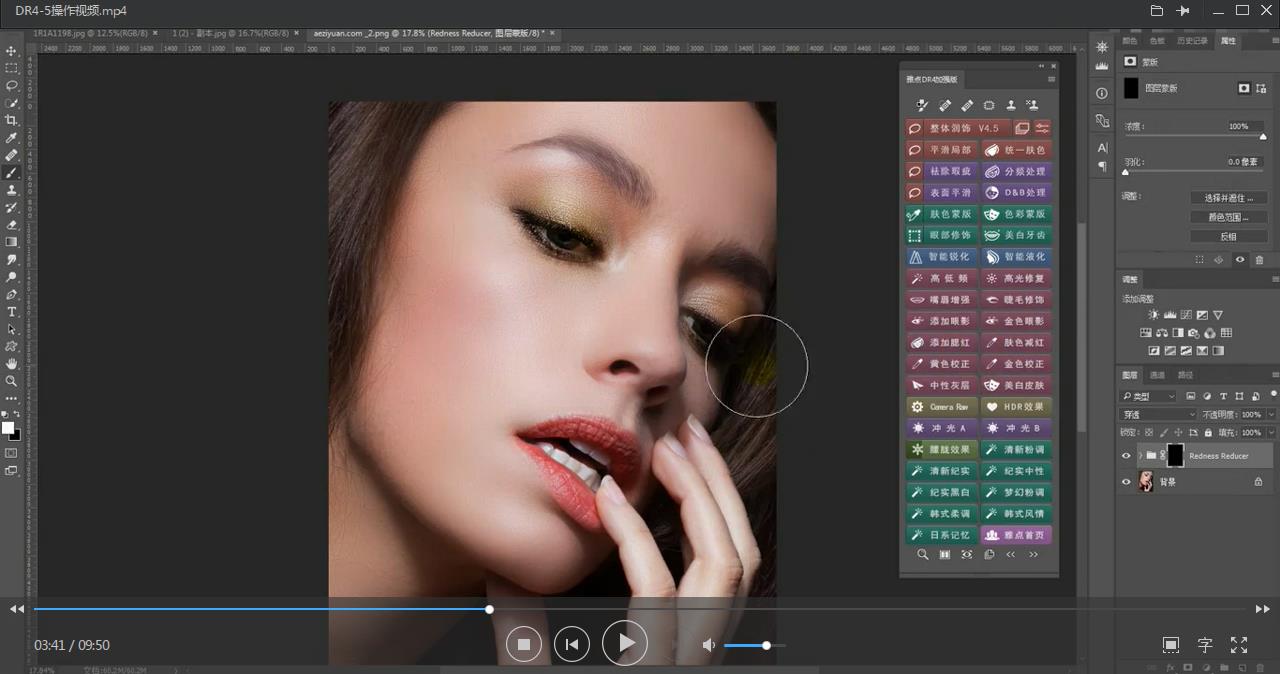Collapse the DR4 panel with double arrows
The height and width of the screenshot is (674, 1280).
[1041, 66]
